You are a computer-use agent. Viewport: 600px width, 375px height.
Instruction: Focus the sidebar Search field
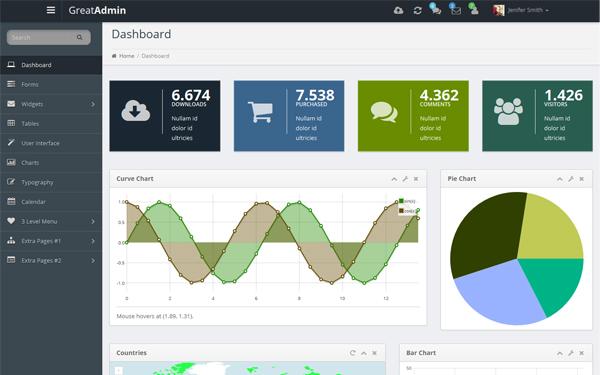pyautogui.click(x=49, y=37)
